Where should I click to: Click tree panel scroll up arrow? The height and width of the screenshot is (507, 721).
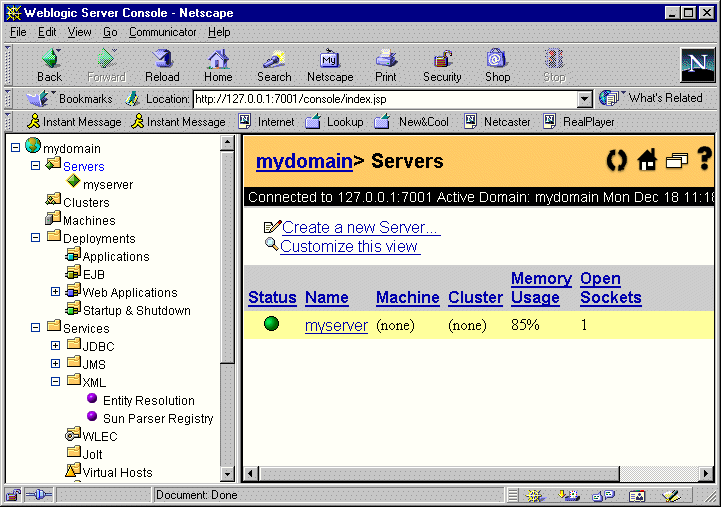227,143
